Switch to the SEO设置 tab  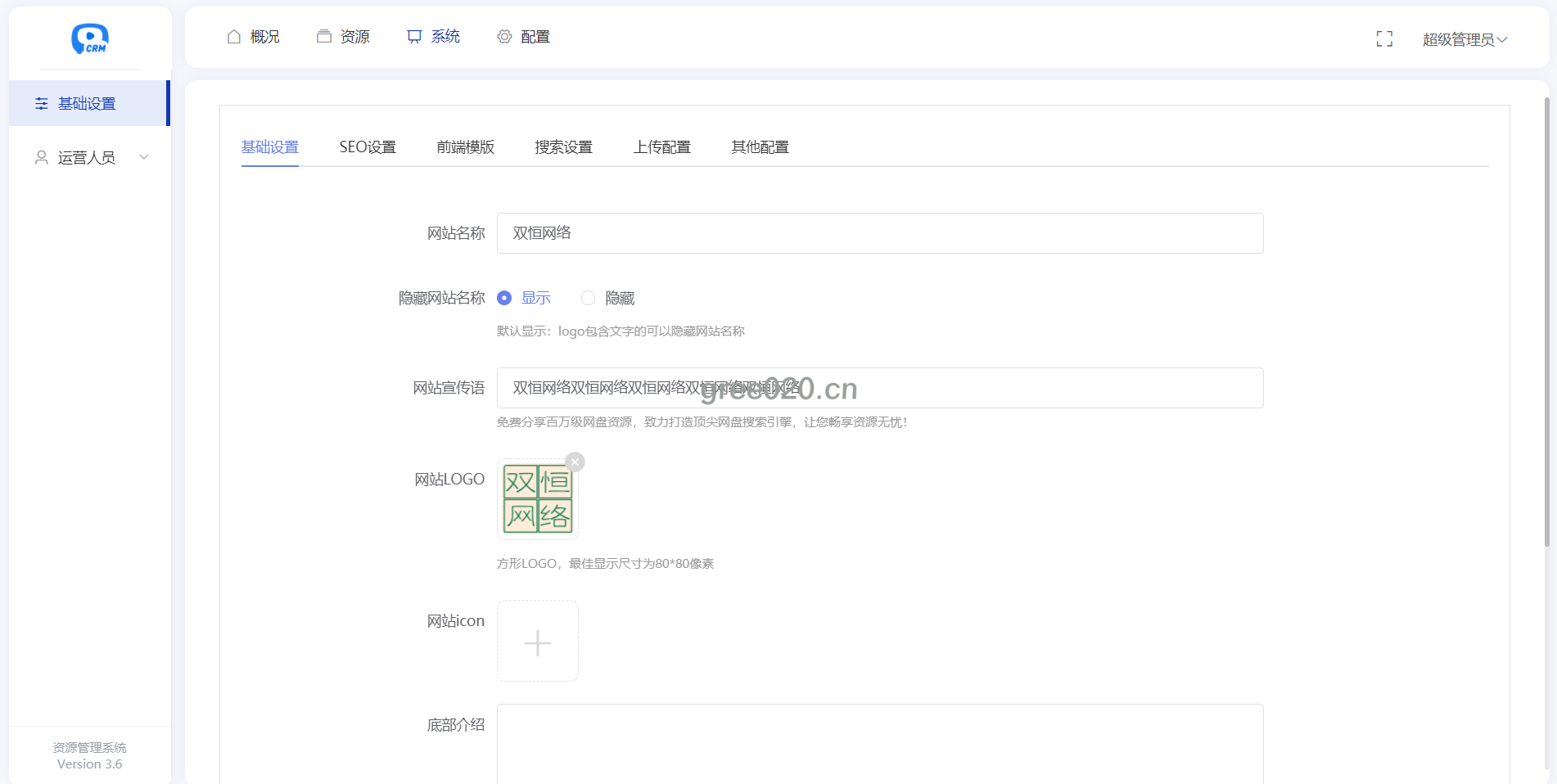coord(368,147)
